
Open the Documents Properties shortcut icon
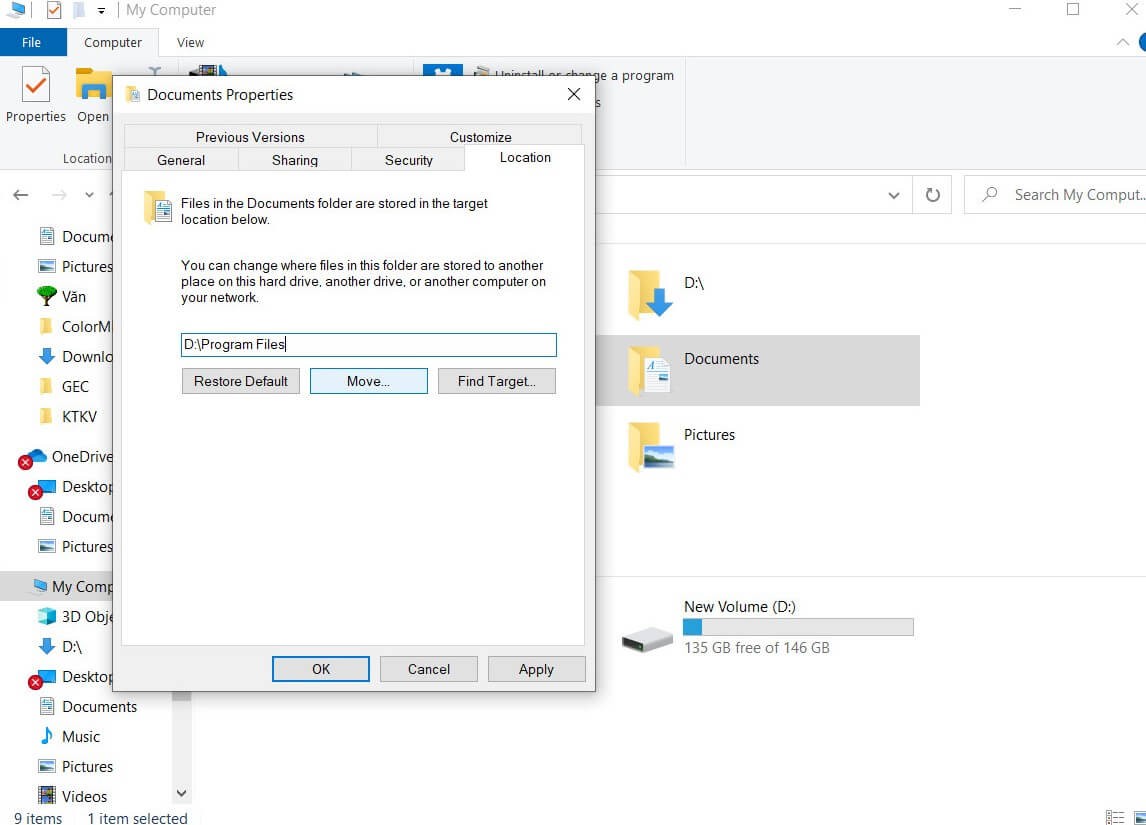[133, 94]
